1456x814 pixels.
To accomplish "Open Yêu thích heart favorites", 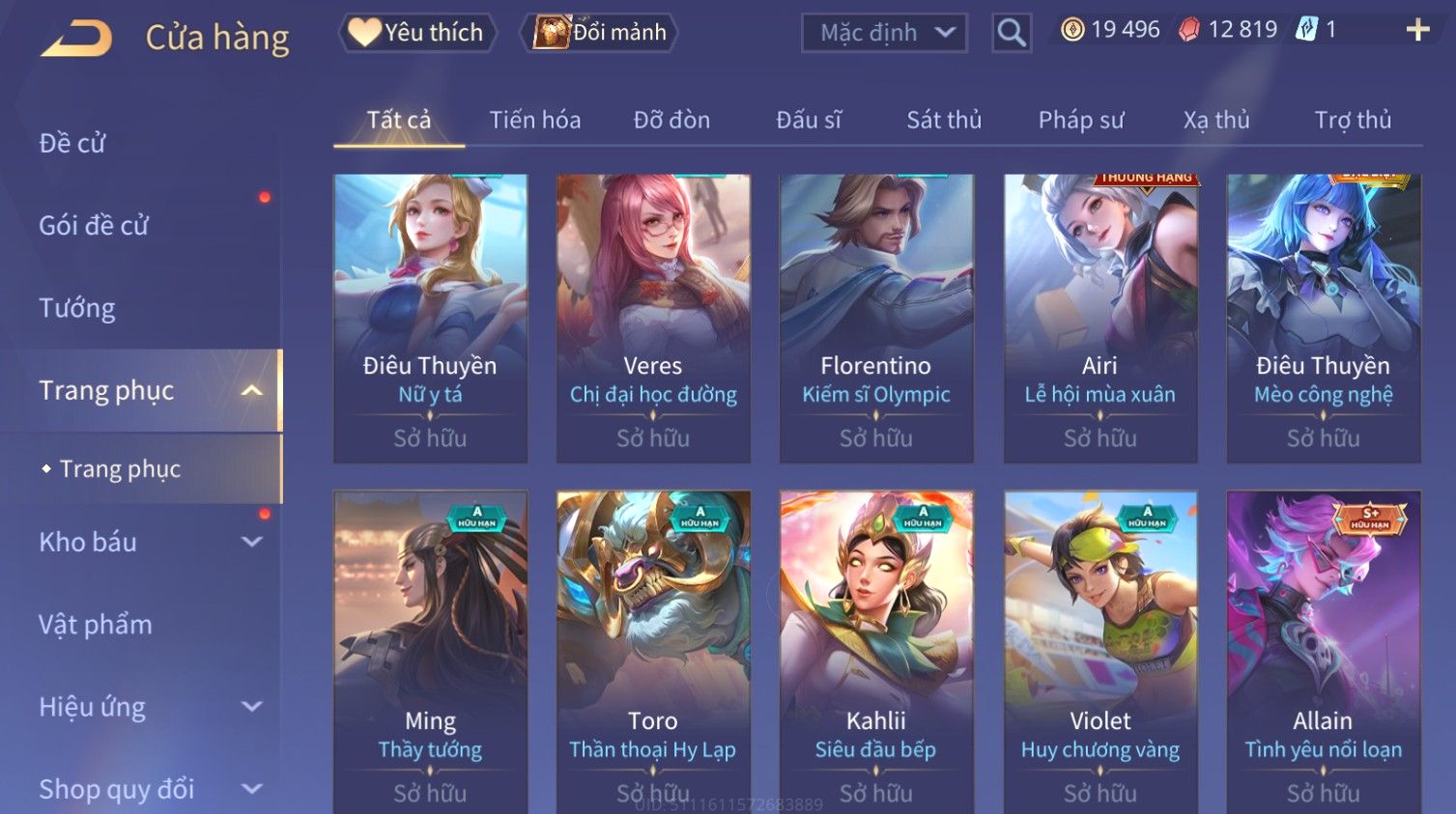I will (417, 33).
